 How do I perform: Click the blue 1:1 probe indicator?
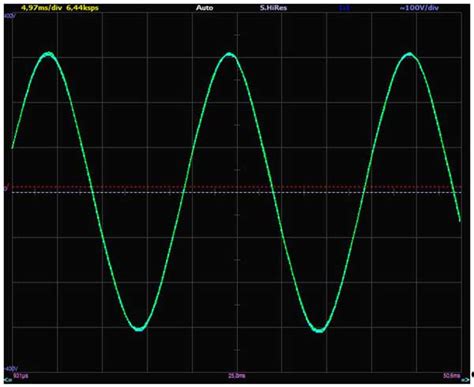point(344,8)
